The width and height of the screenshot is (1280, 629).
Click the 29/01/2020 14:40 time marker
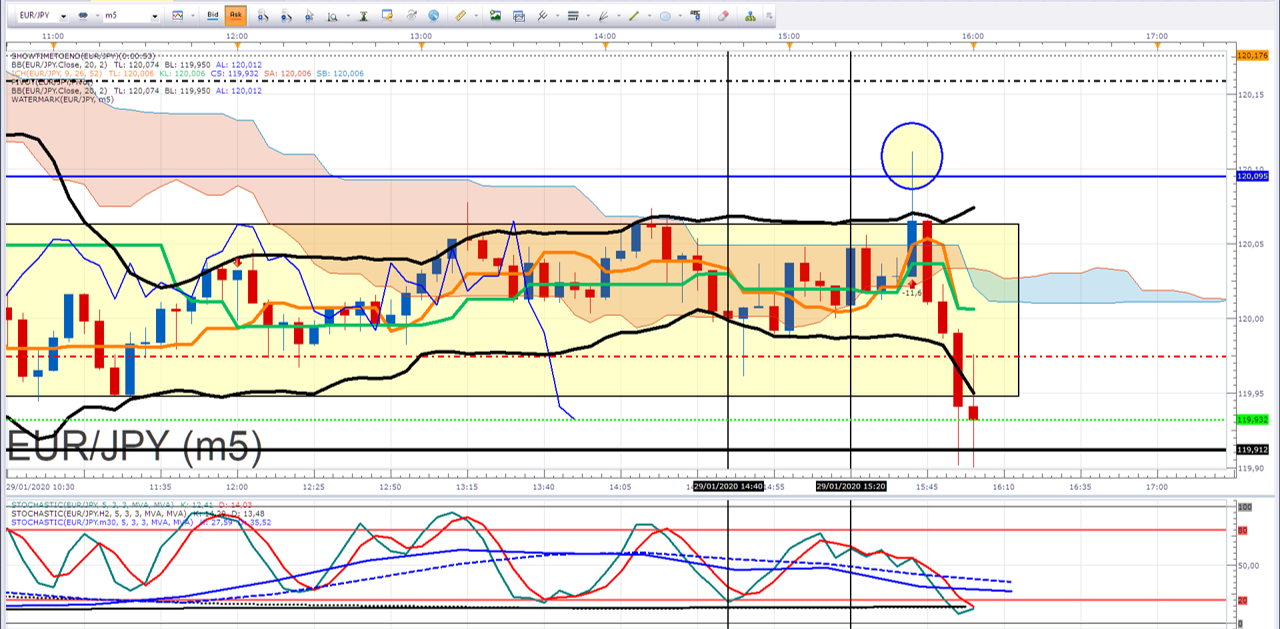point(729,486)
